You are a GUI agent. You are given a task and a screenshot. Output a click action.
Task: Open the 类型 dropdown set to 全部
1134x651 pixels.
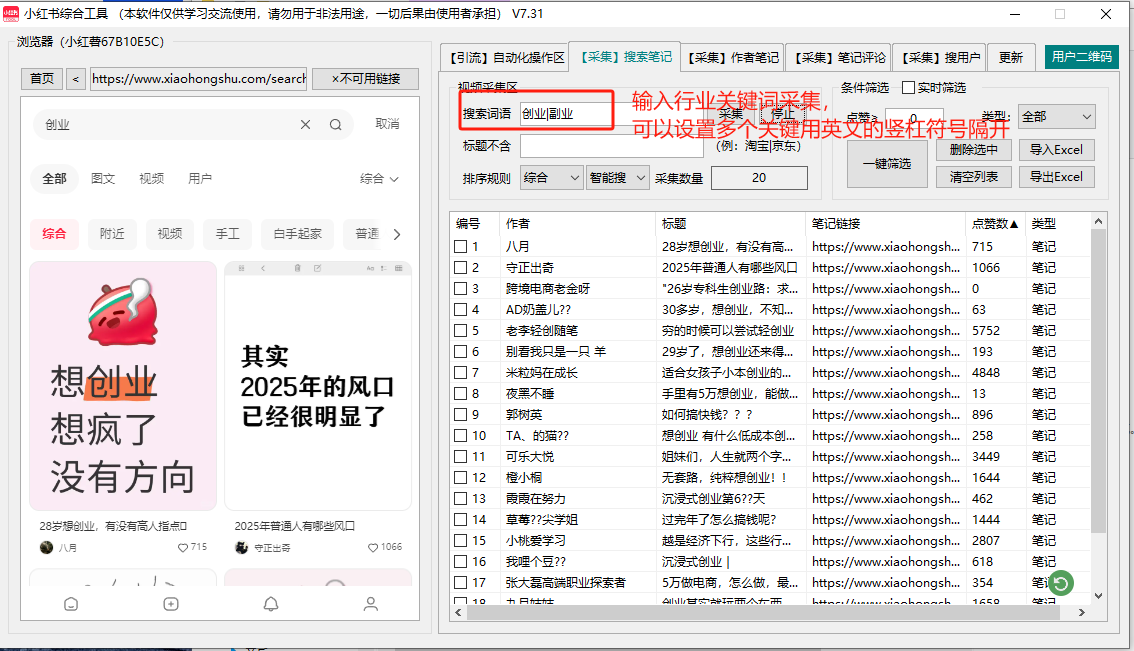click(x=1056, y=117)
